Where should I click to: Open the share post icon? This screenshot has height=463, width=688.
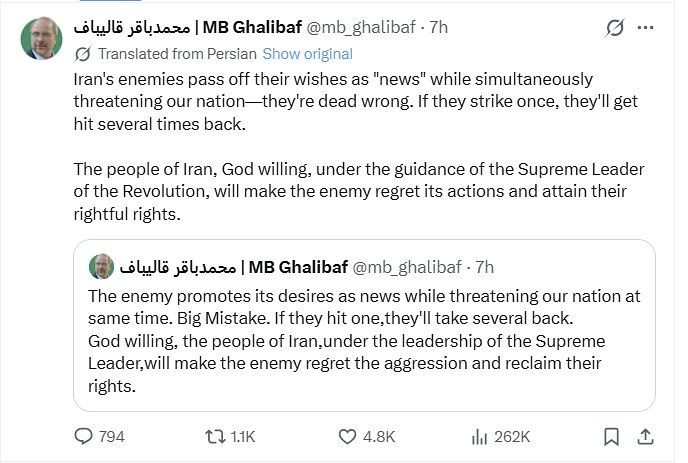coord(646,436)
